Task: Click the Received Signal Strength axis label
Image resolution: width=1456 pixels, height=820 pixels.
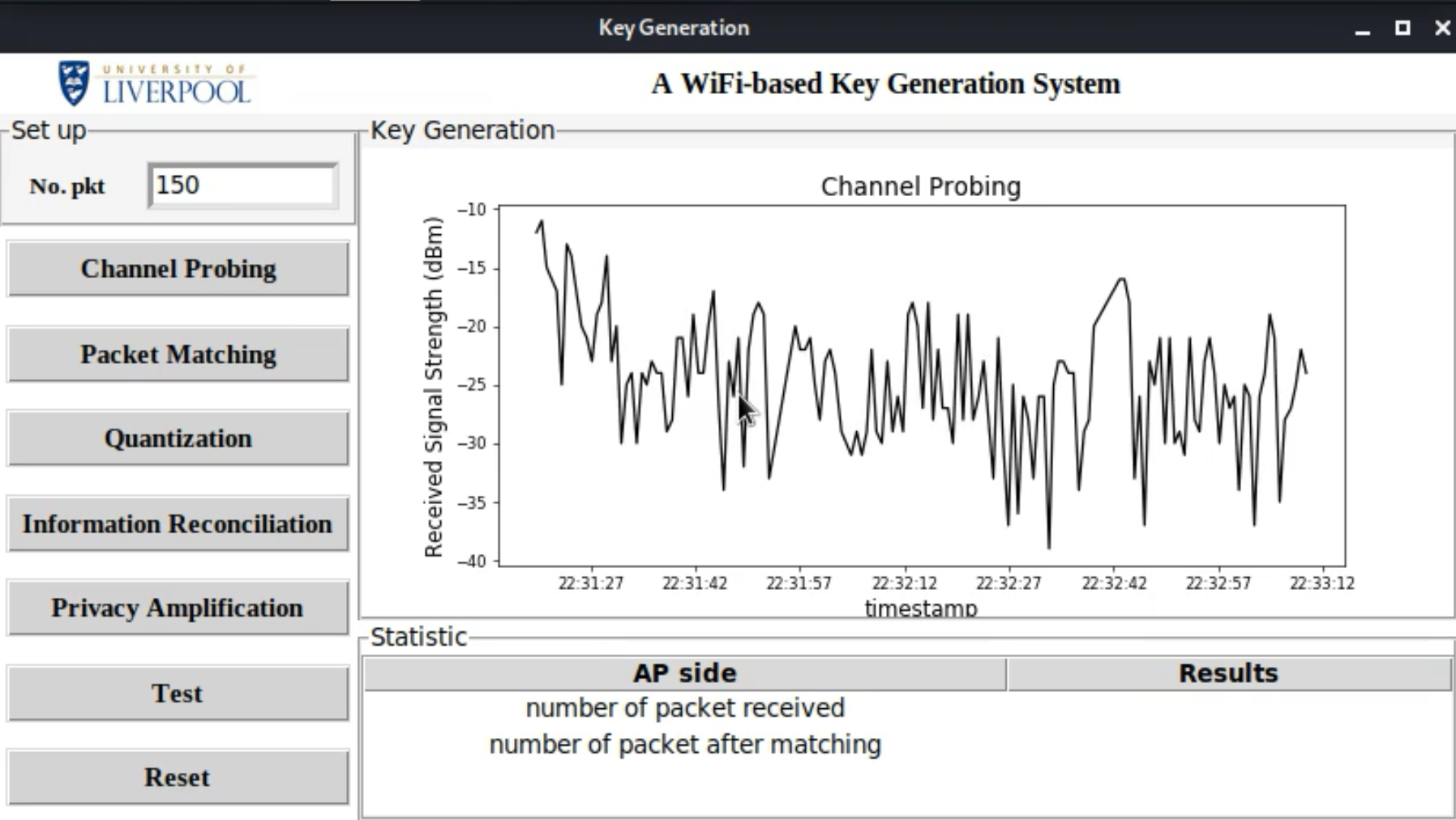Action: (x=434, y=387)
